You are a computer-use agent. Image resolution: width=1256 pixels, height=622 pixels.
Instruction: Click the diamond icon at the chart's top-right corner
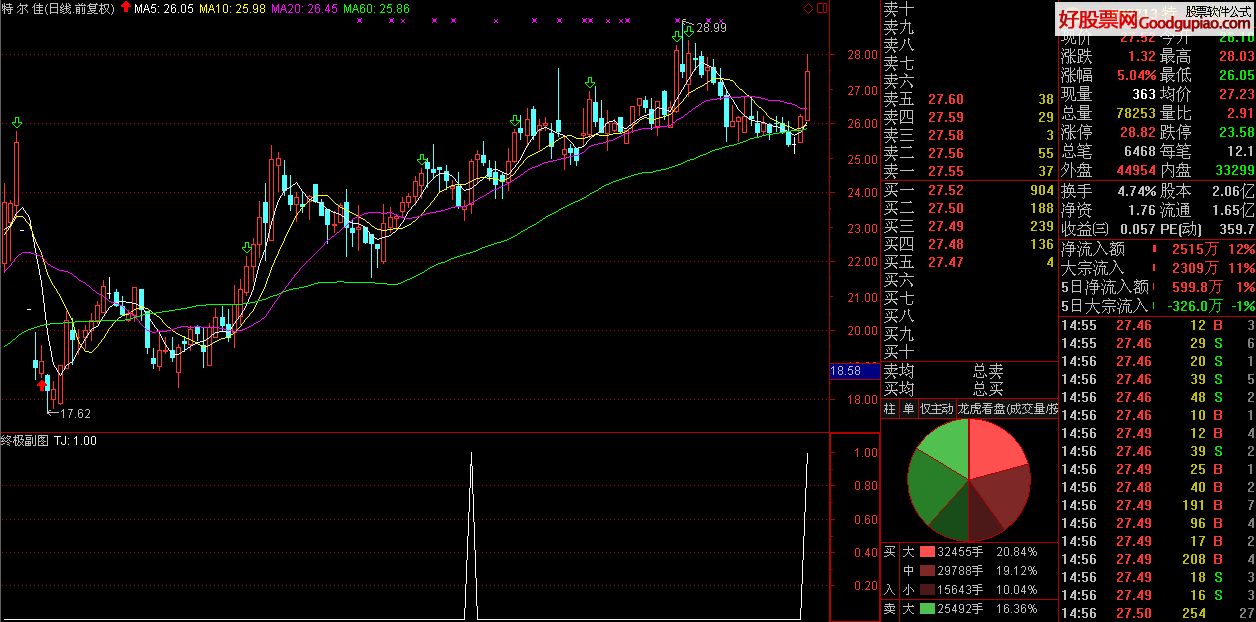click(808, 8)
